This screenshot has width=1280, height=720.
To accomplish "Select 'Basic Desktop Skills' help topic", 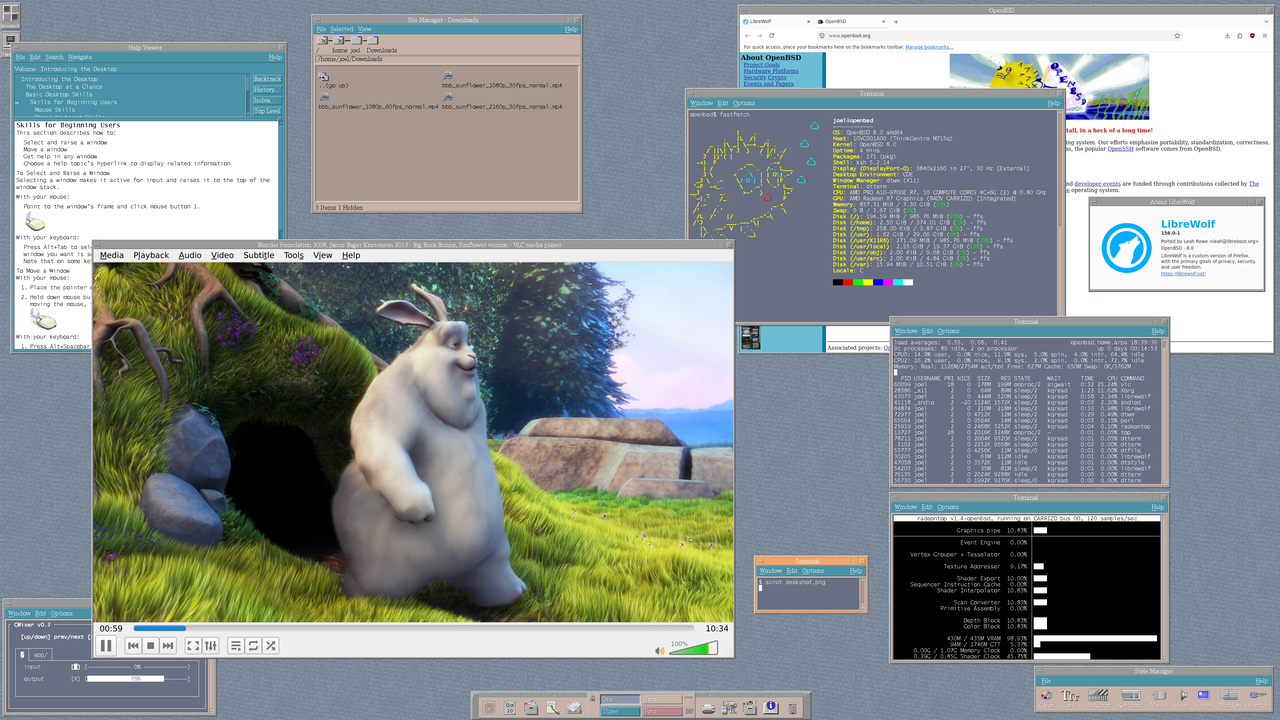I will pyautogui.click(x=59, y=94).
